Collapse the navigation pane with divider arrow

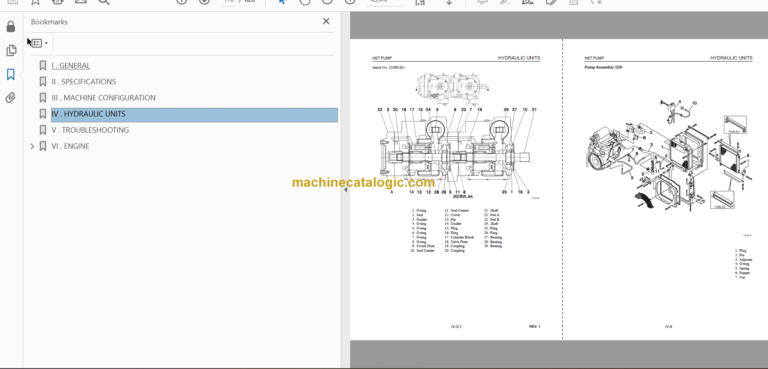[345, 190]
